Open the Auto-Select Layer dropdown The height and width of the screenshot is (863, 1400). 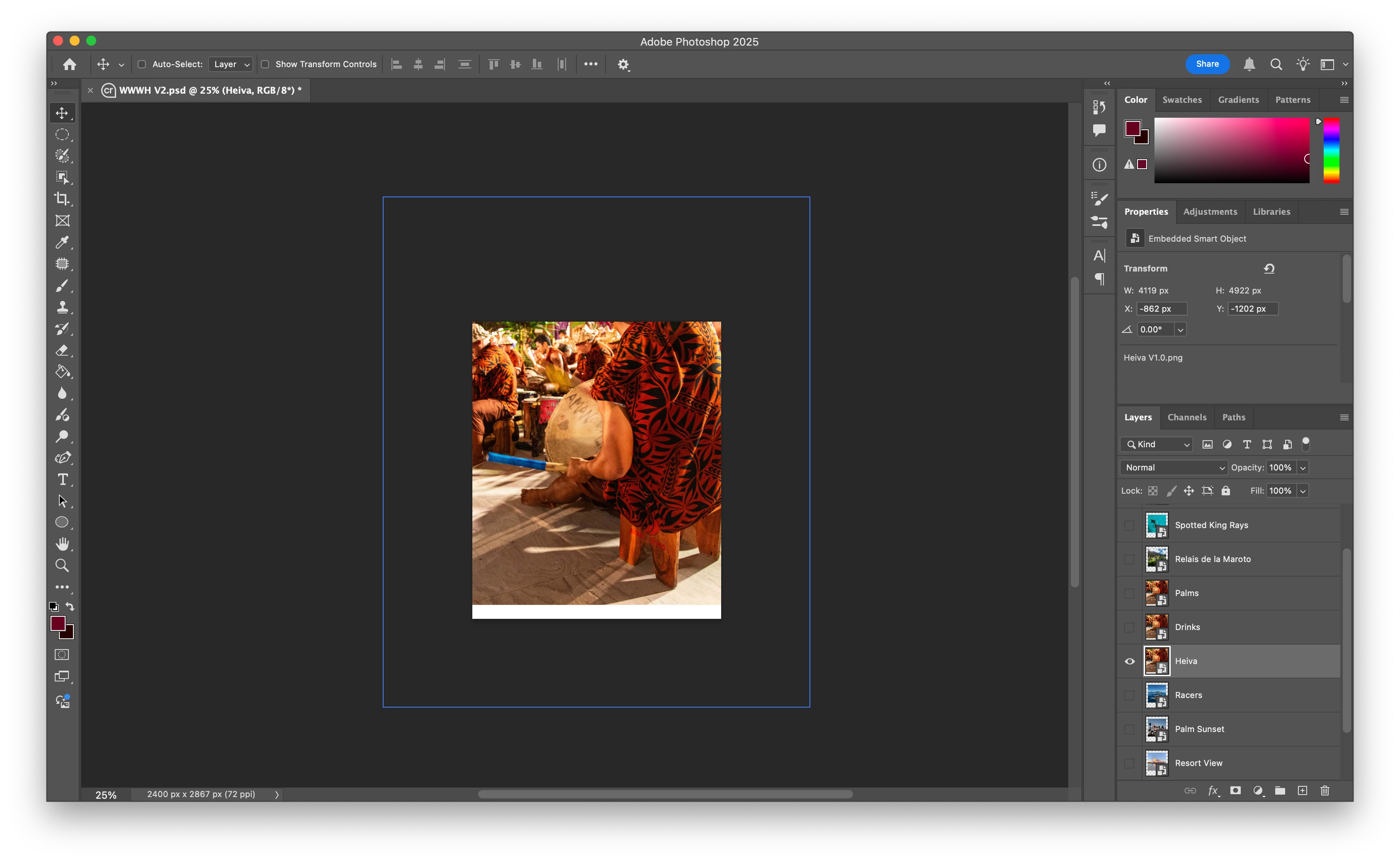pos(231,65)
